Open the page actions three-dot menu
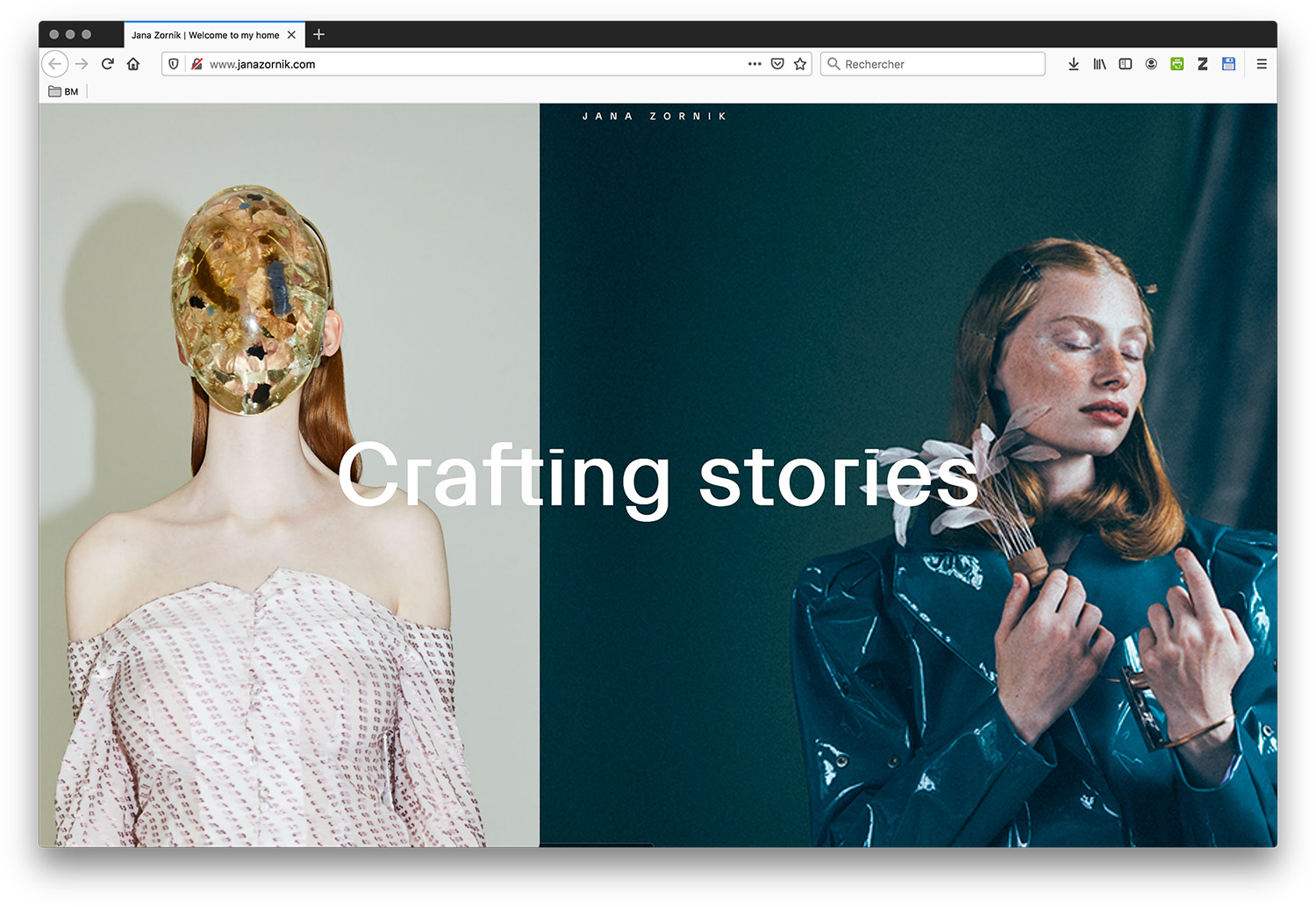Screen dimensions: 1316x907 tap(755, 64)
